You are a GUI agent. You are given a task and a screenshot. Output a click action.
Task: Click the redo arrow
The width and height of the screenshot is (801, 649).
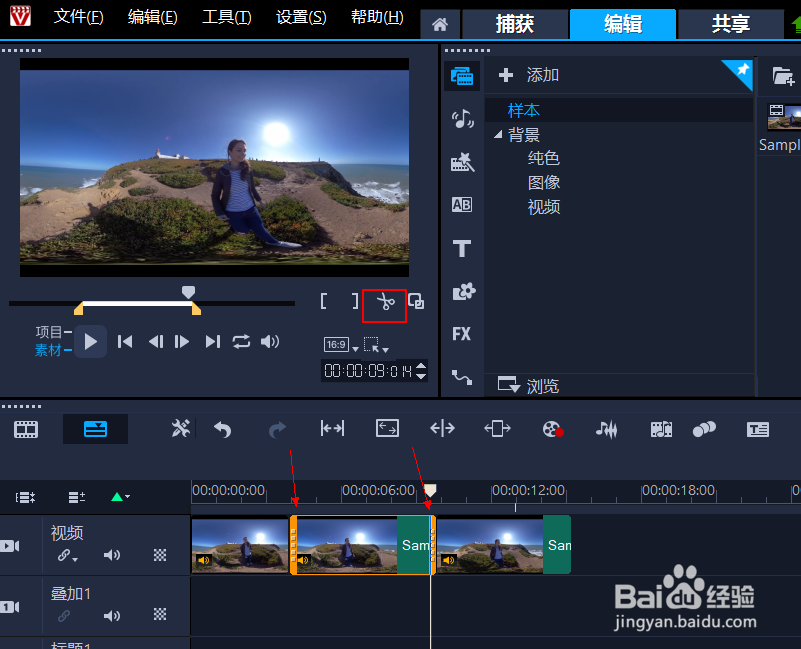[277, 429]
